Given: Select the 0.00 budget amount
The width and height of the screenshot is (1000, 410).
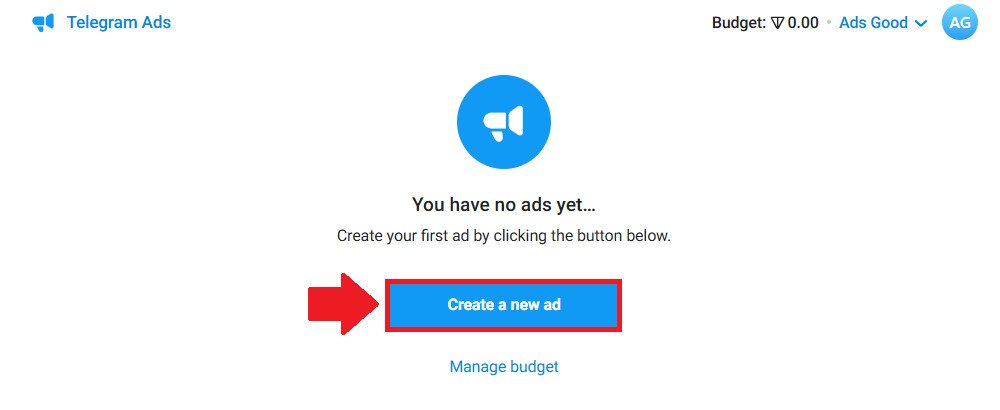Looking at the screenshot, I should coord(803,23).
